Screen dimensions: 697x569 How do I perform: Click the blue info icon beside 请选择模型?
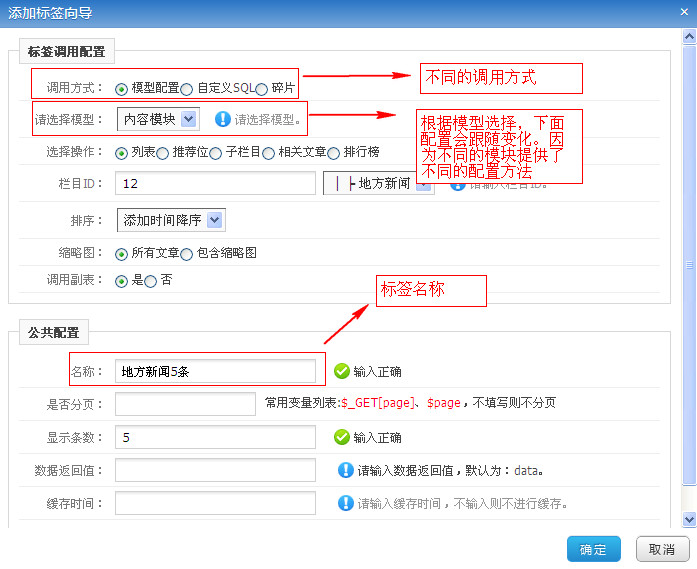point(222,119)
